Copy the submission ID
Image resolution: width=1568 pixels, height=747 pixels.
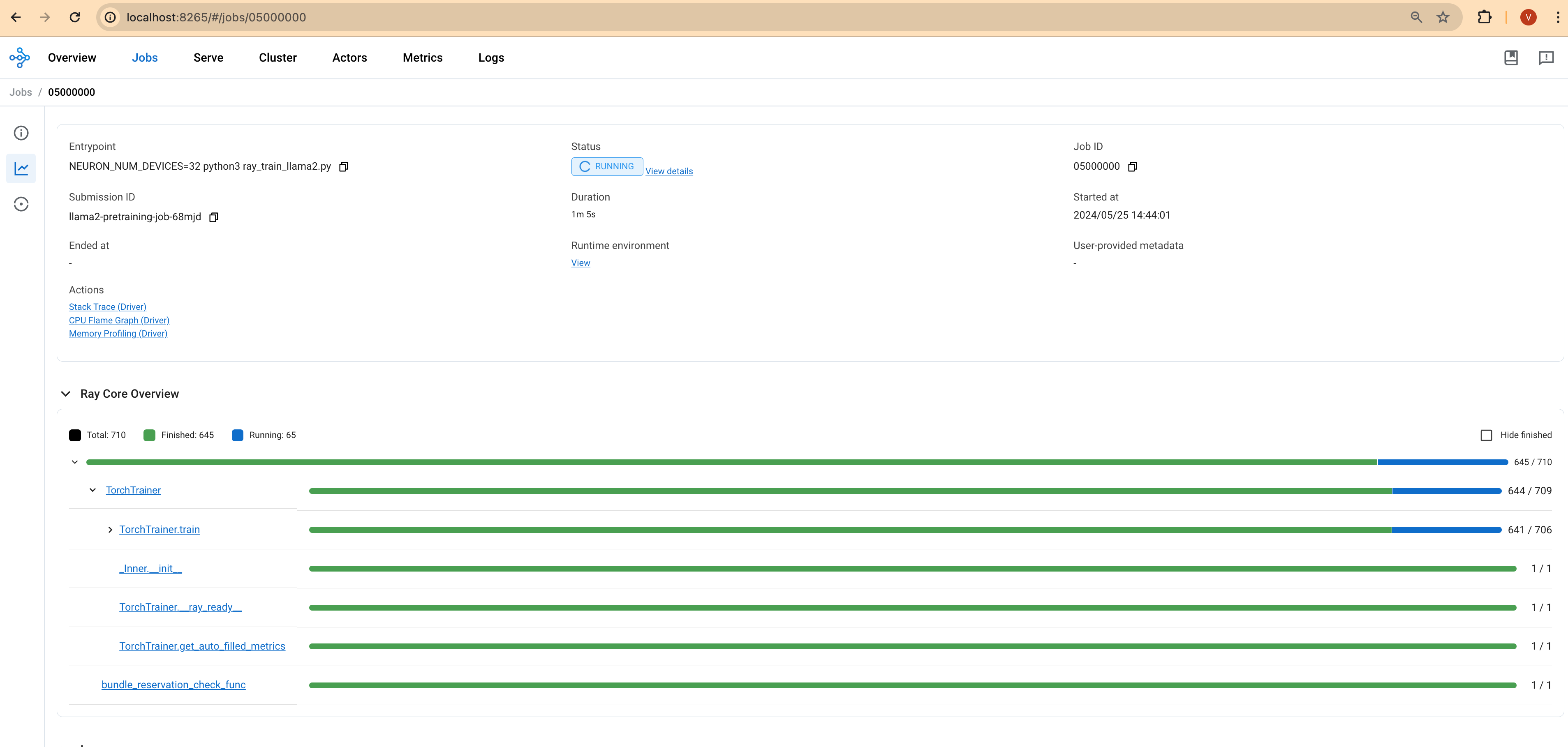pyautogui.click(x=214, y=217)
